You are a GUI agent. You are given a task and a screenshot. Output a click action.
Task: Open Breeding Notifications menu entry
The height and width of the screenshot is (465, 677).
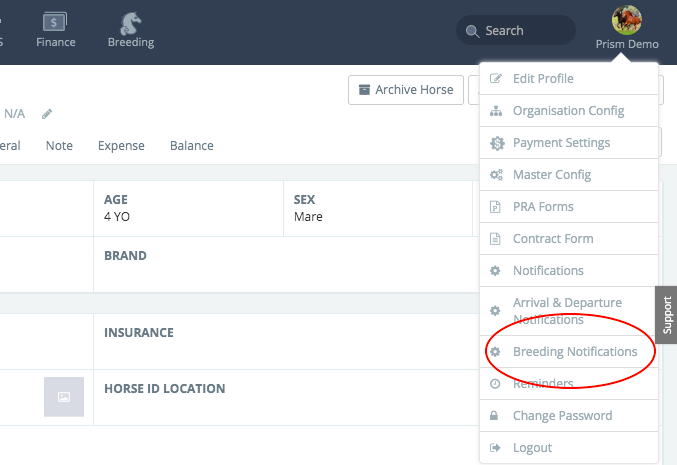pos(569,351)
